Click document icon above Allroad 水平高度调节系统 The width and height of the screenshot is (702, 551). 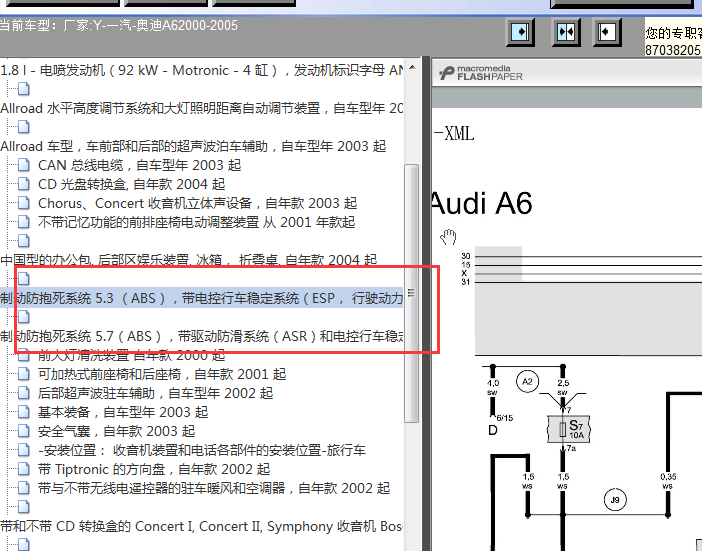click(x=23, y=89)
